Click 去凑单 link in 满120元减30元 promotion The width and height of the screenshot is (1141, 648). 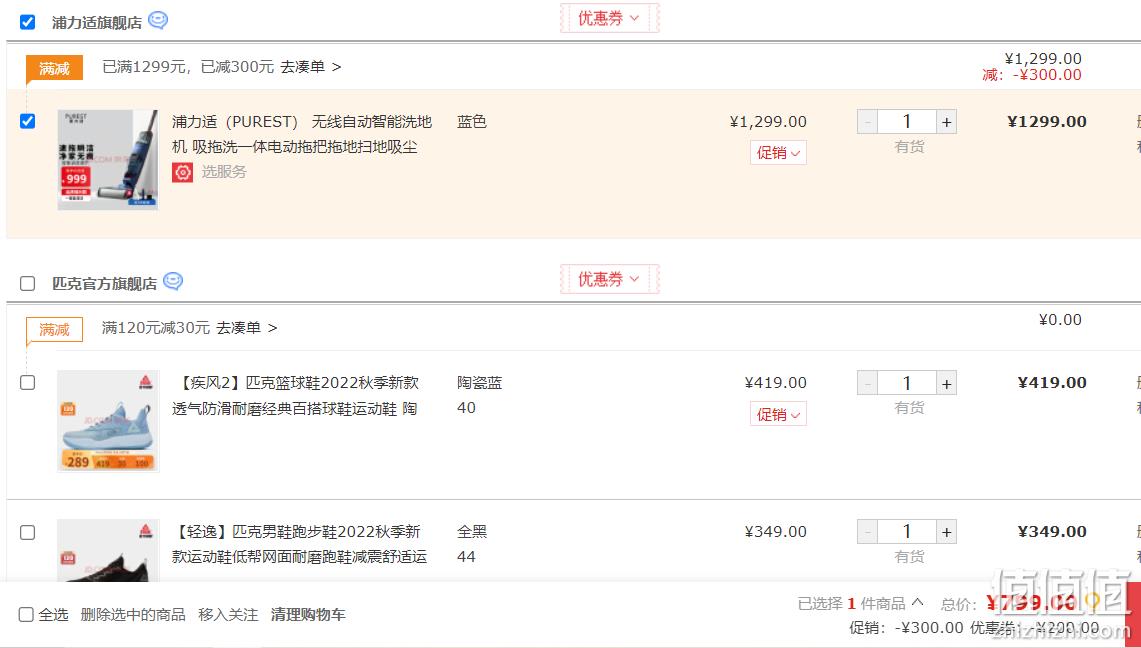247,328
